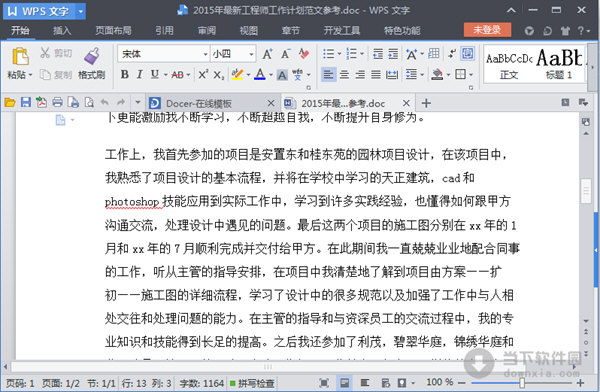Open the 开发工具 ribbon tab
Image resolution: width=600 pixels, height=392 pixels.
click(342, 30)
